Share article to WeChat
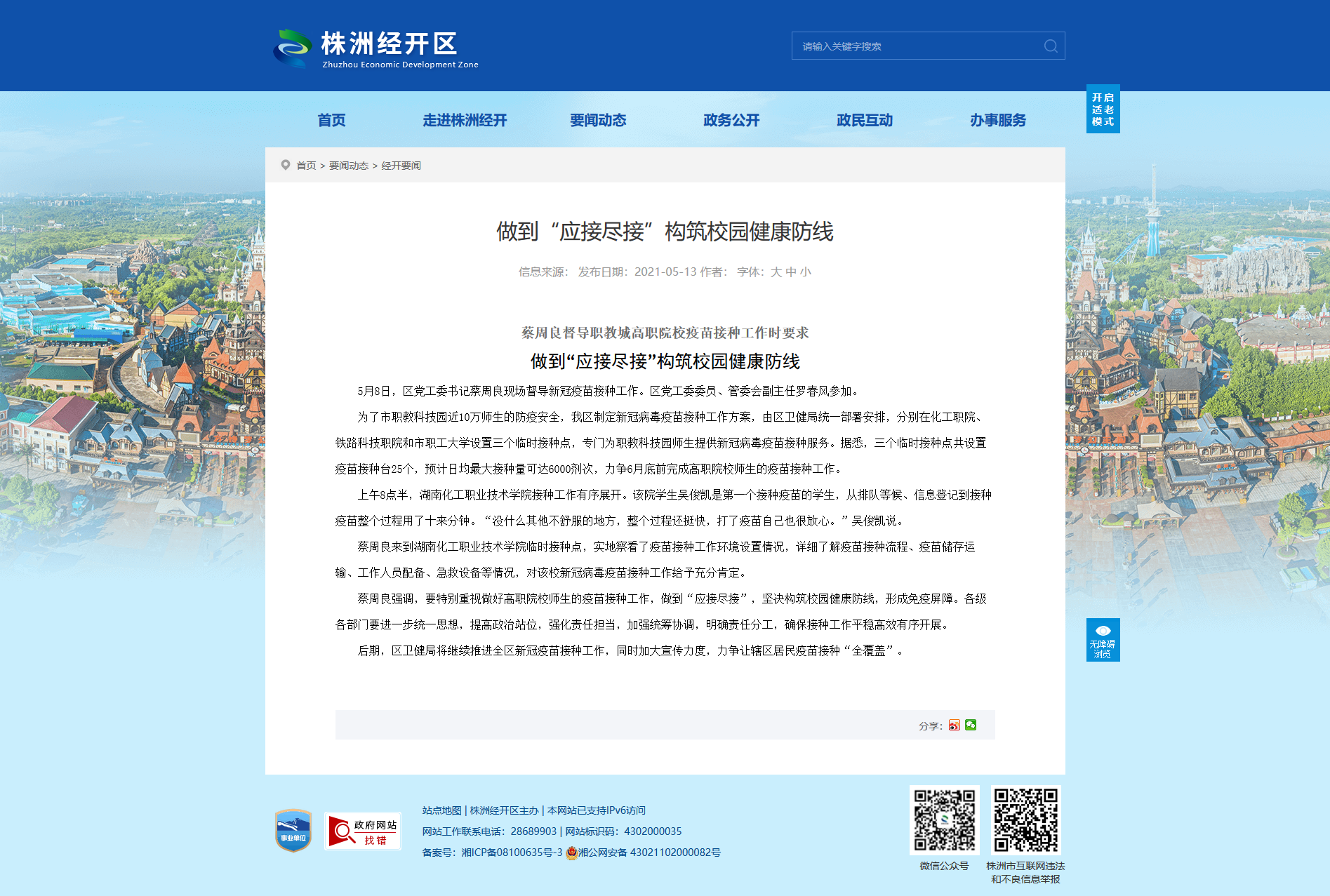 coord(971,726)
